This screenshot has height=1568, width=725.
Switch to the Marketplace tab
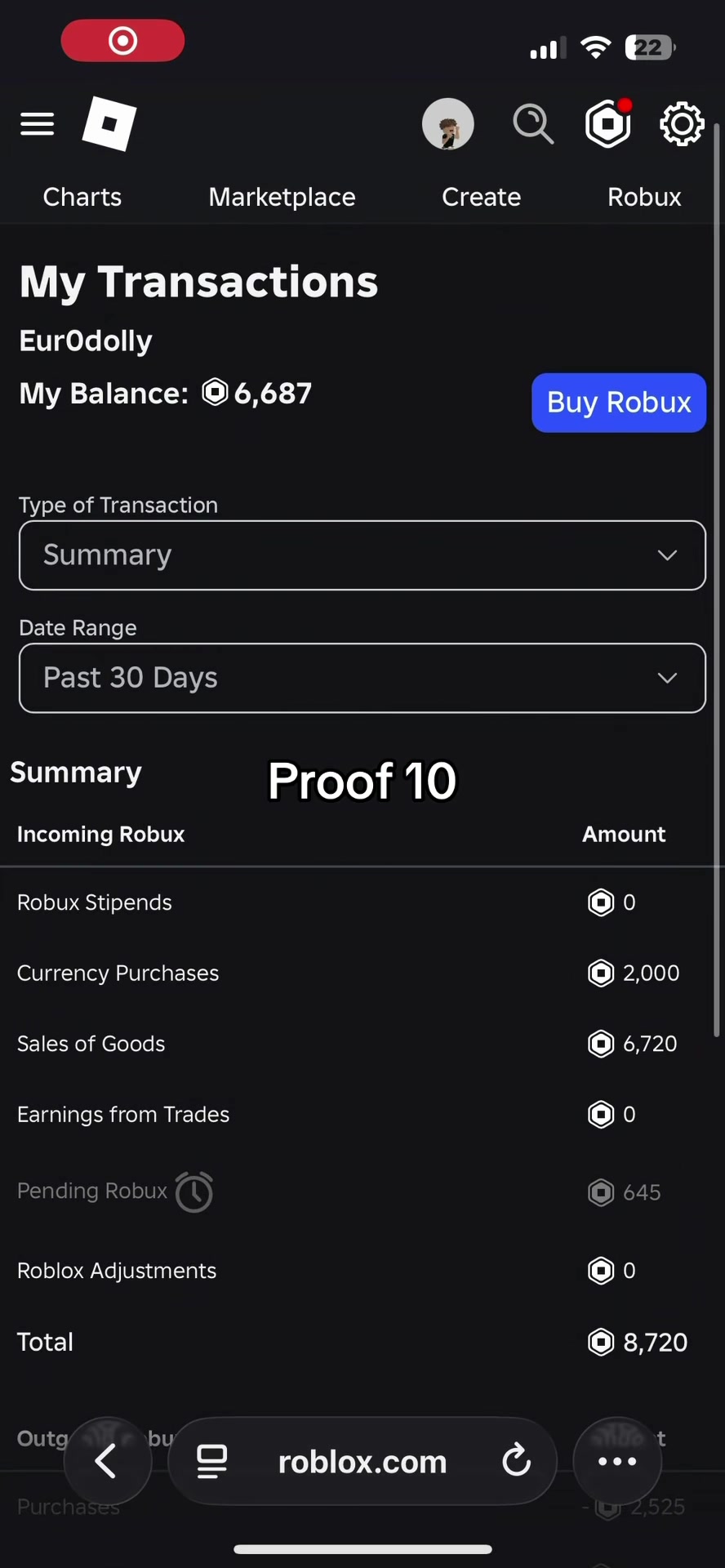(282, 197)
